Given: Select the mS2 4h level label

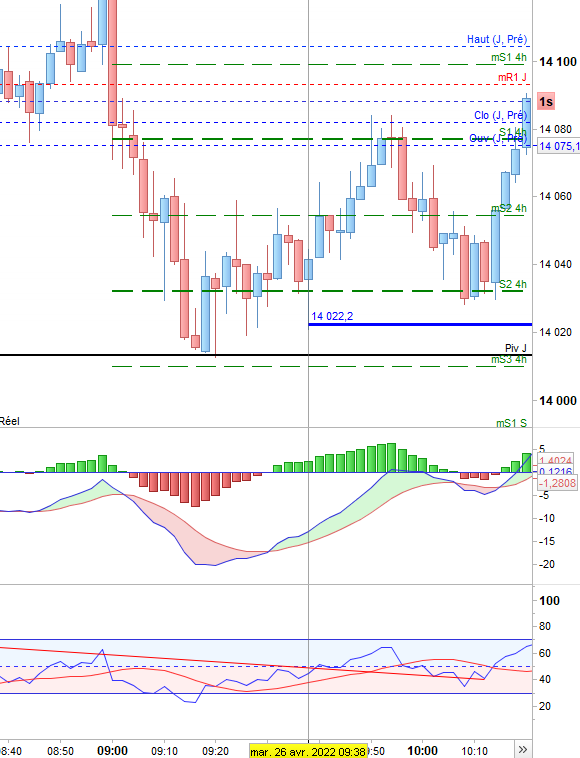Looking at the screenshot, I should [x=508, y=208].
